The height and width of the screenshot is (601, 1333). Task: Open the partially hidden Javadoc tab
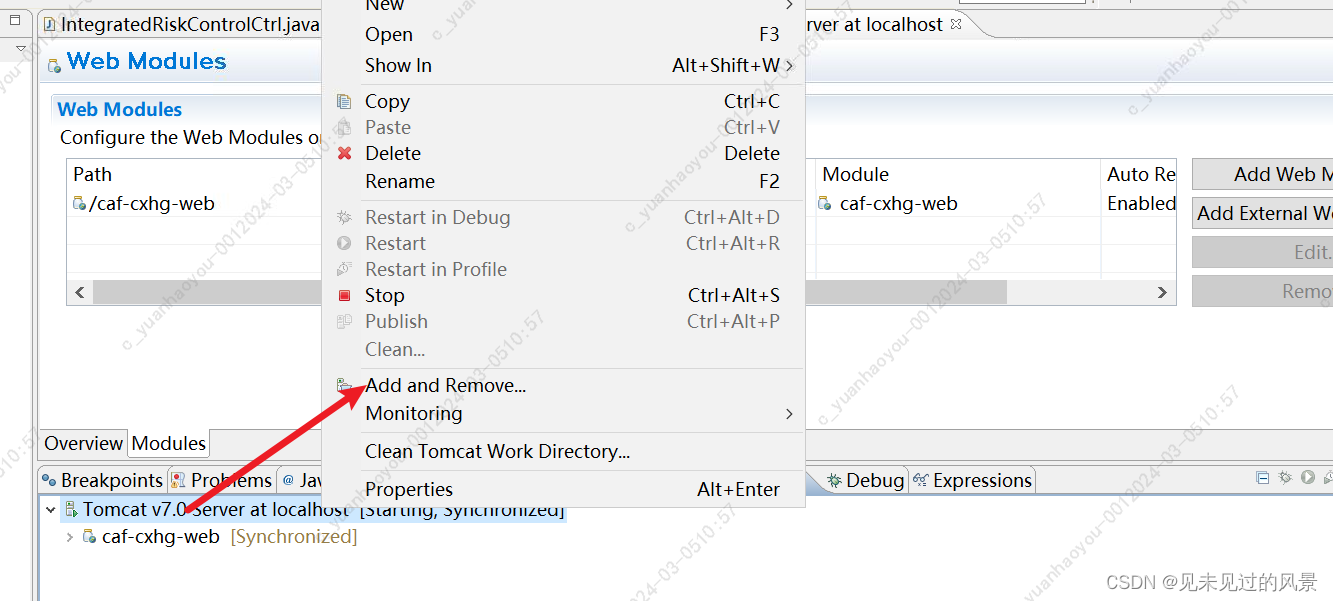pyautogui.click(x=300, y=481)
